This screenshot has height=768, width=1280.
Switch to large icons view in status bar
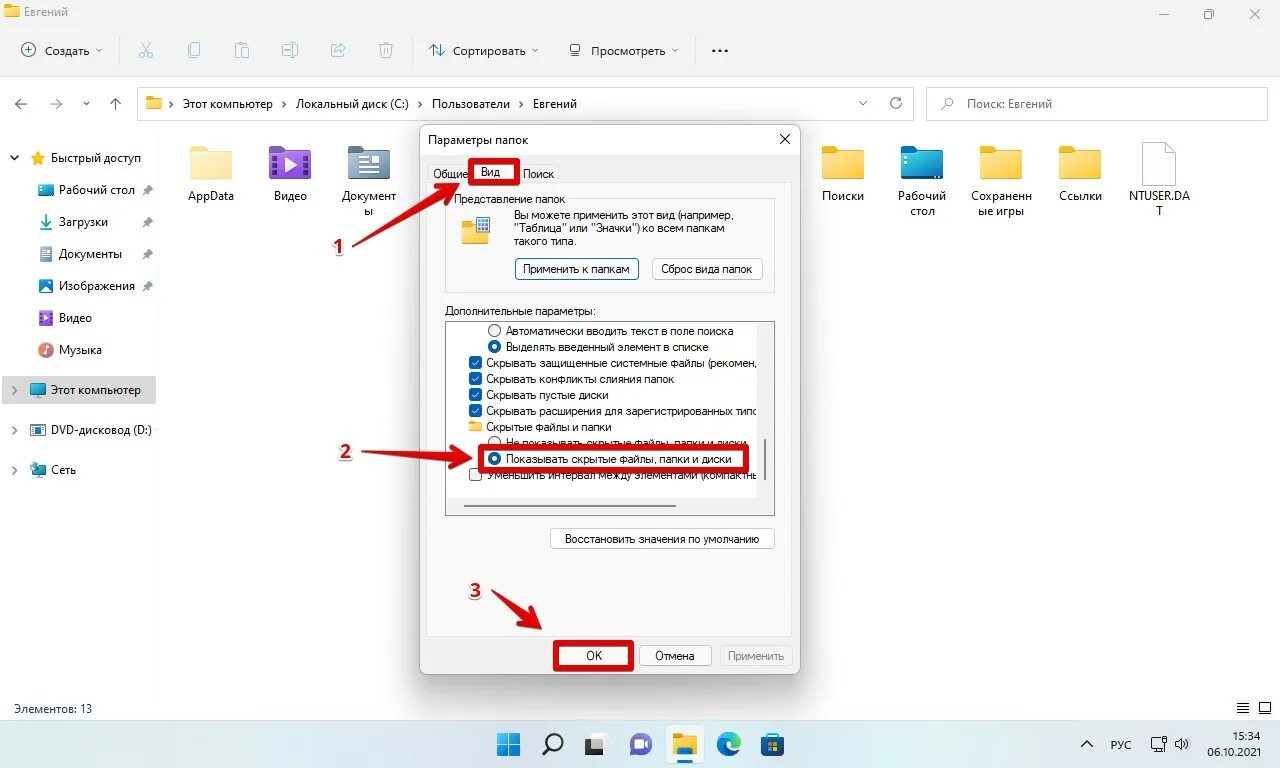pyautogui.click(x=1263, y=708)
